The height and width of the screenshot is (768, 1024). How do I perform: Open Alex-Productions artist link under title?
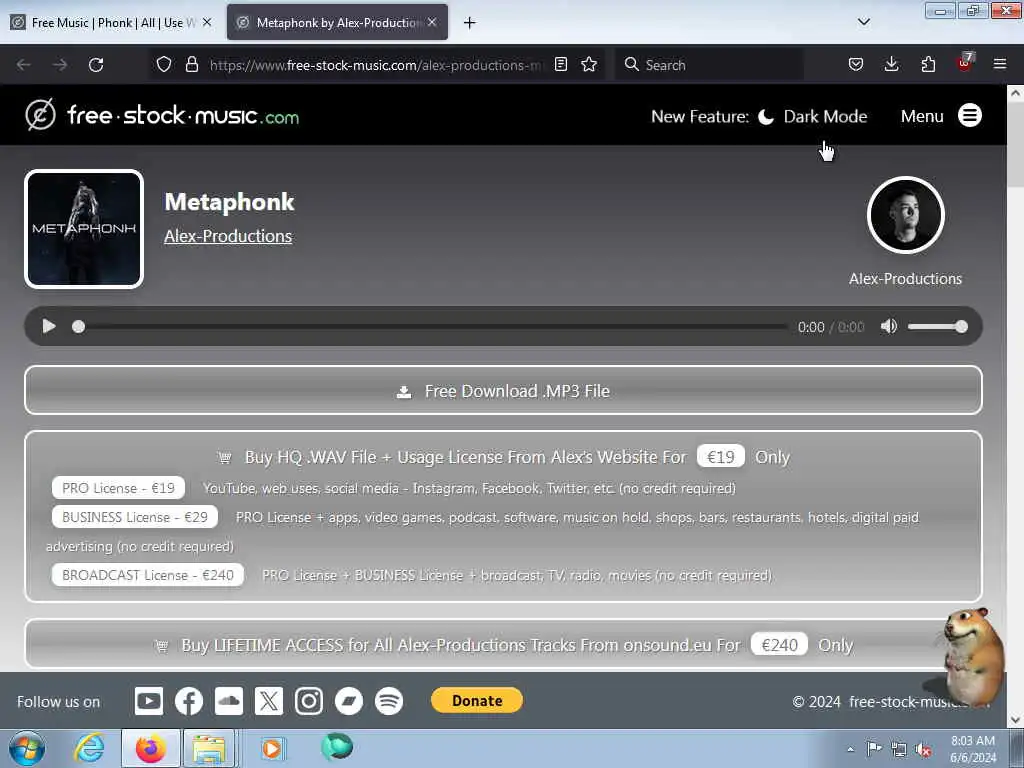[228, 236]
